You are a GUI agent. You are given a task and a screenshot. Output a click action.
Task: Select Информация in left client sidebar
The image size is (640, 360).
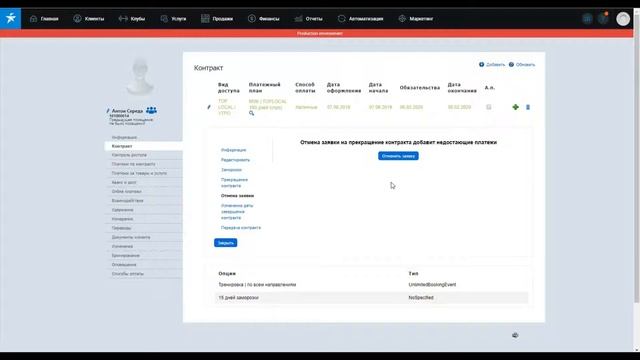pos(124,138)
